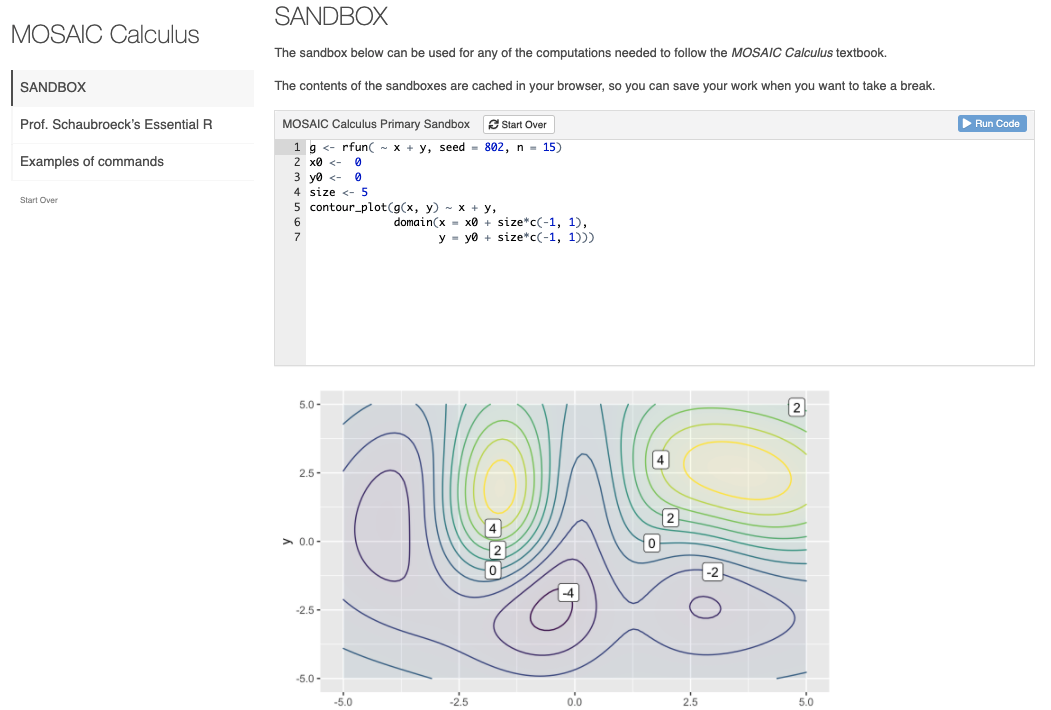Click the SANDBOX page heading
The height and width of the screenshot is (710, 1051).
331,16
